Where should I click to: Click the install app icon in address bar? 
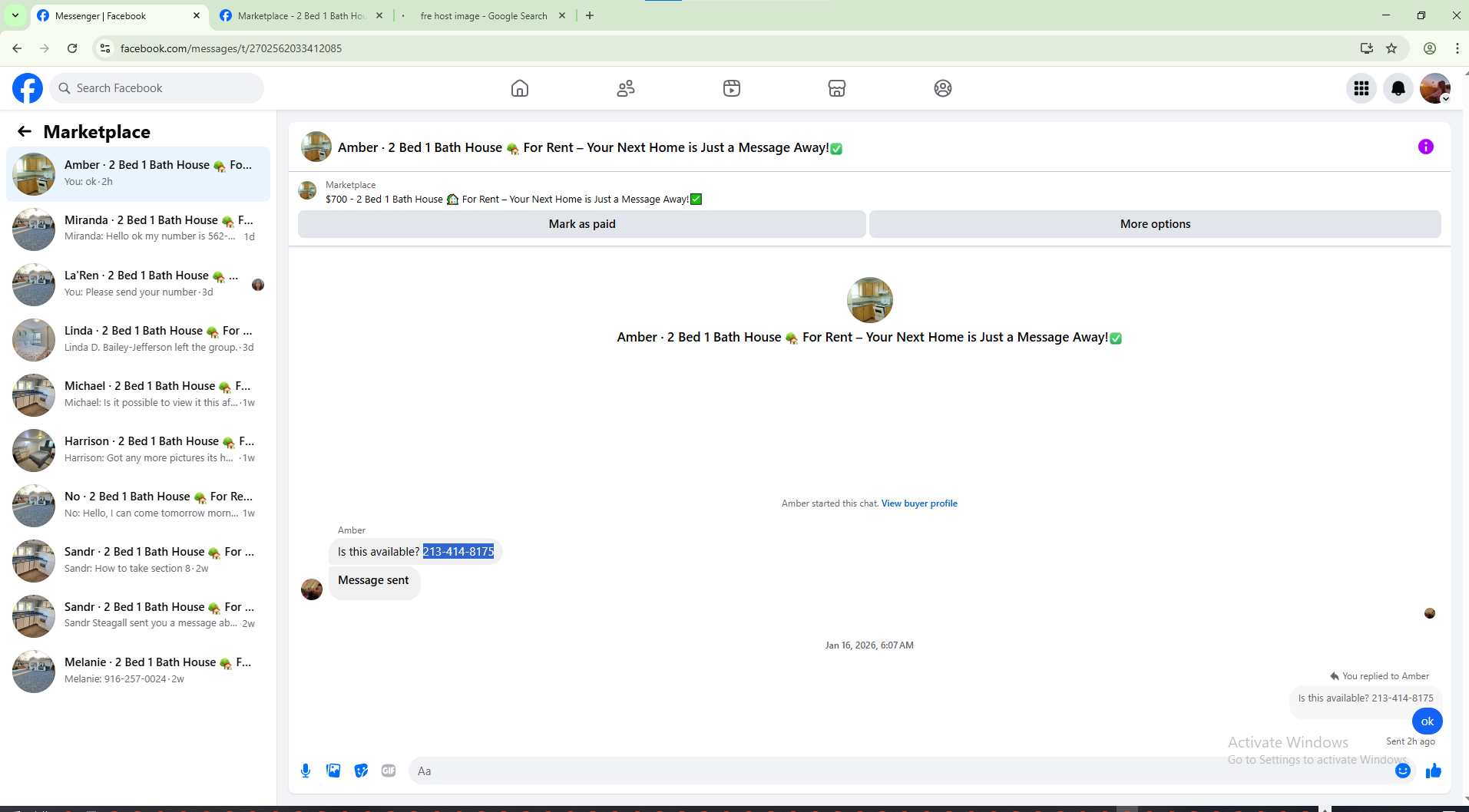(x=1366, y=48)
